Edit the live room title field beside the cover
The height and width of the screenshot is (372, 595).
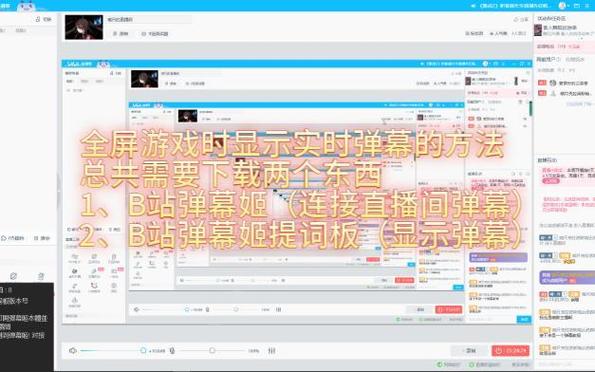click(149, 19)
